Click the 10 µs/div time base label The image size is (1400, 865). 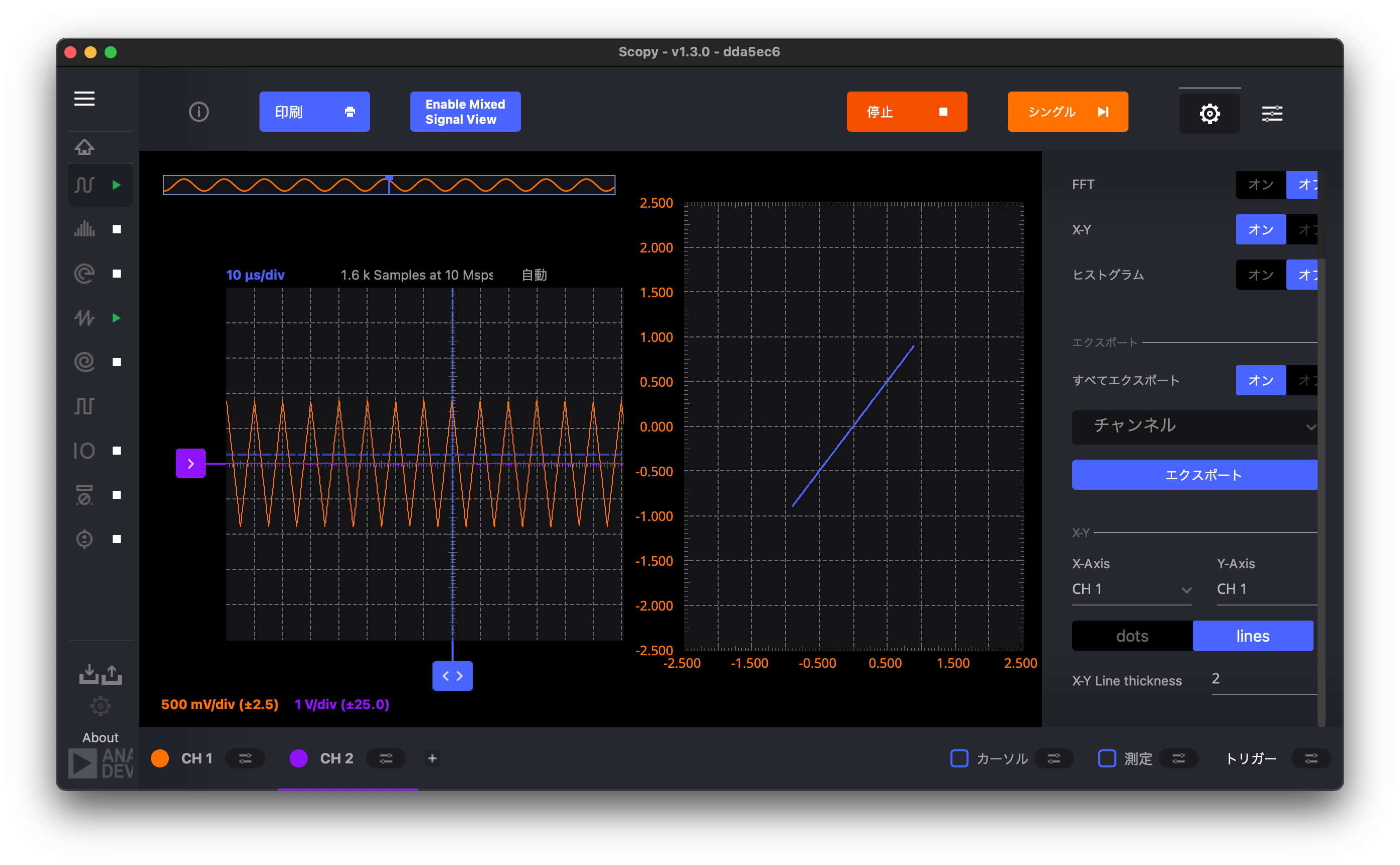tap(255, 275)
